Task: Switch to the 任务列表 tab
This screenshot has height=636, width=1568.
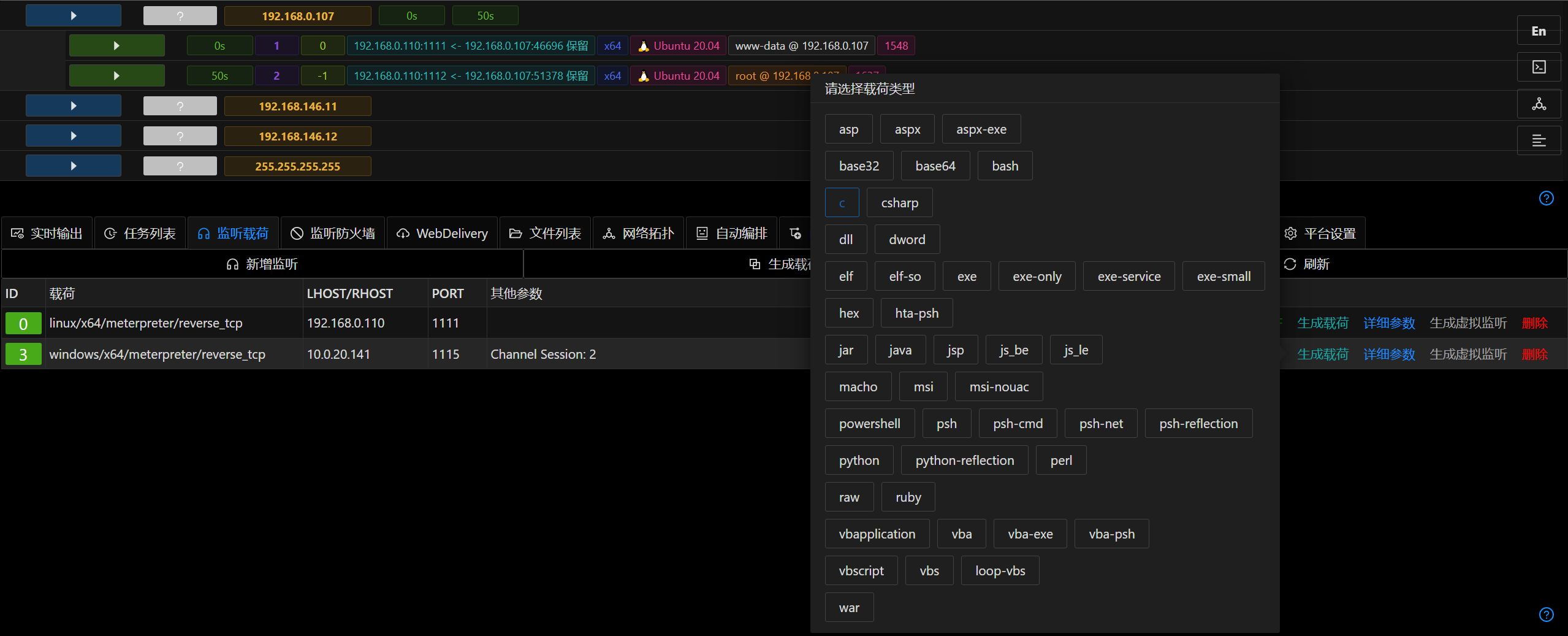Action: (x=140, y=233)
